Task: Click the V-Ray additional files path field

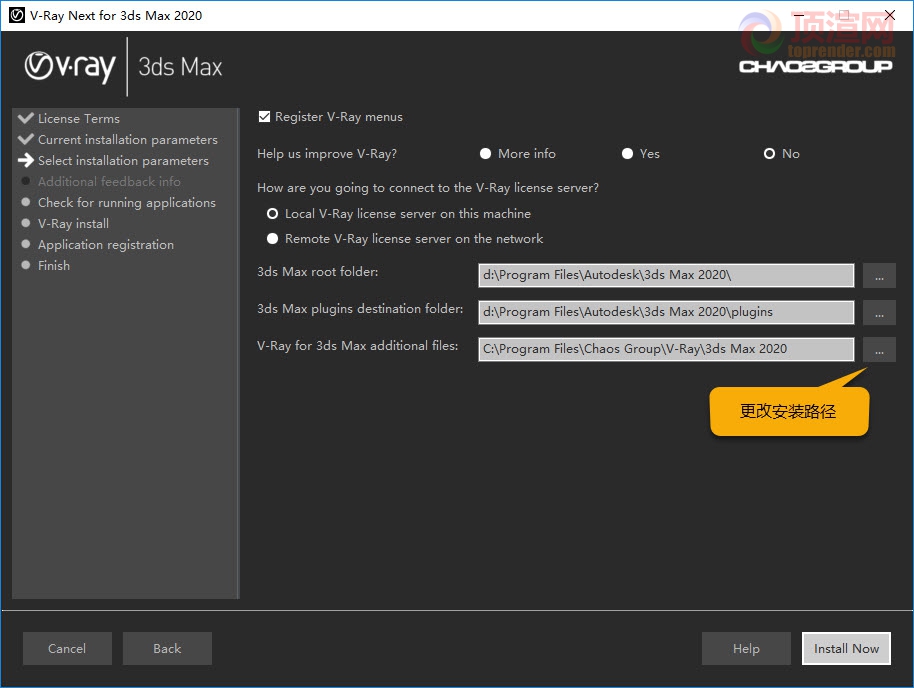Action: pyautogui.click(x=666, y=349)
